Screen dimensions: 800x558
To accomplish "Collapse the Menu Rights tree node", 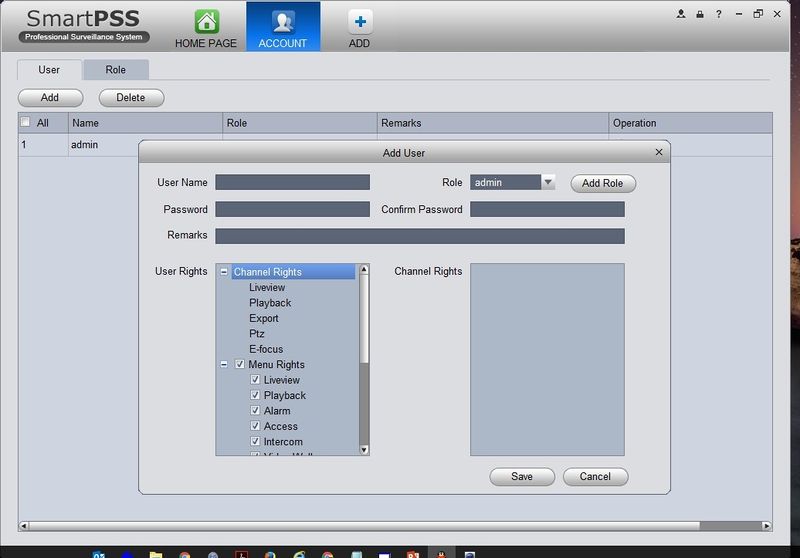I will tap(224, 365).
